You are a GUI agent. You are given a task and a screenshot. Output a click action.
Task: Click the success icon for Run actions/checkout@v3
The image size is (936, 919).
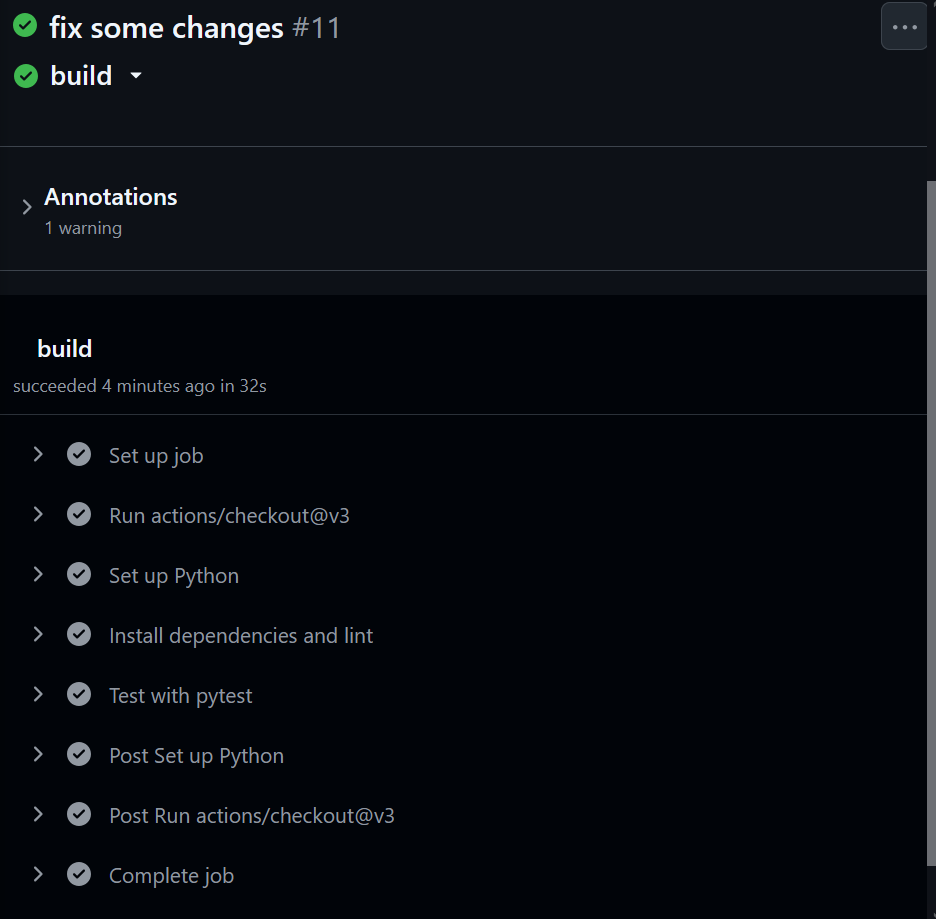pos(78,514)
